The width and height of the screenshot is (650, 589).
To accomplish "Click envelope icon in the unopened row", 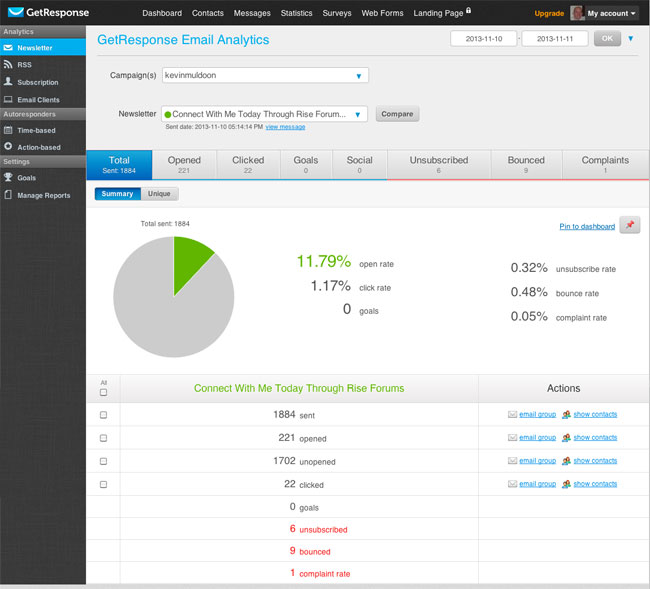I will 512,461.
